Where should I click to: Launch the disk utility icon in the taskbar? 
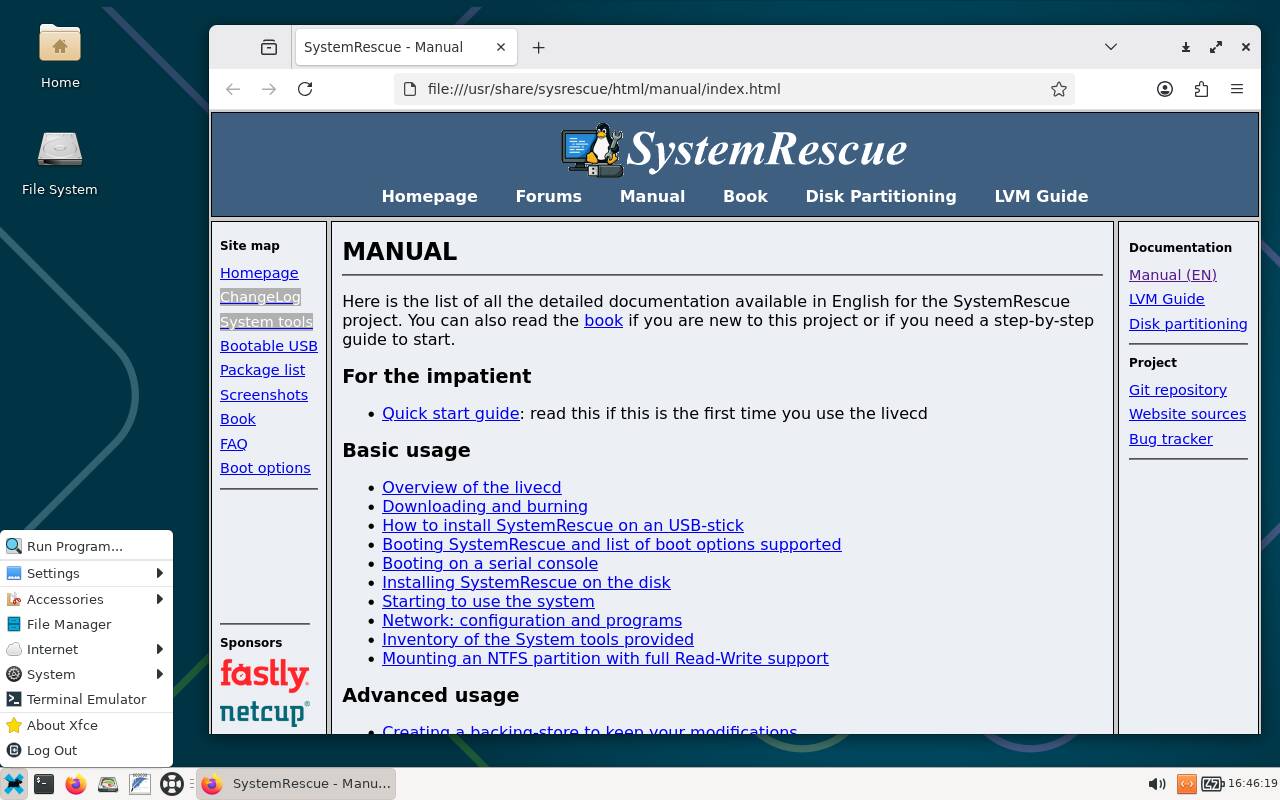pos(107,784)
